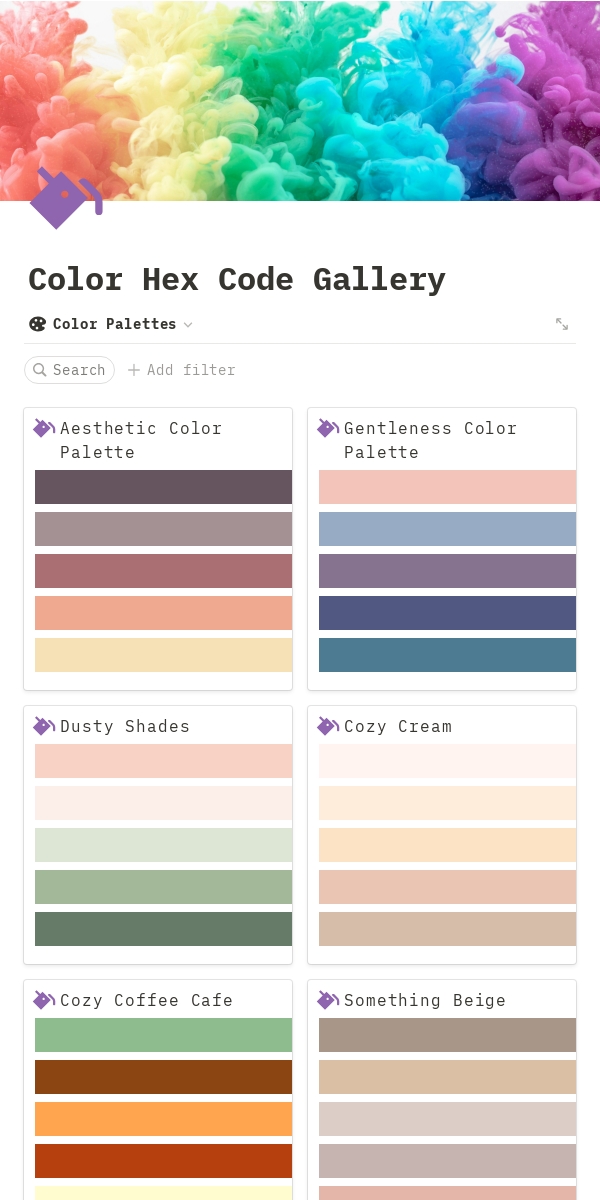Select the dark green Dusty Shades swatch
The image size is (600, 1200).
[x=163, y=929]
